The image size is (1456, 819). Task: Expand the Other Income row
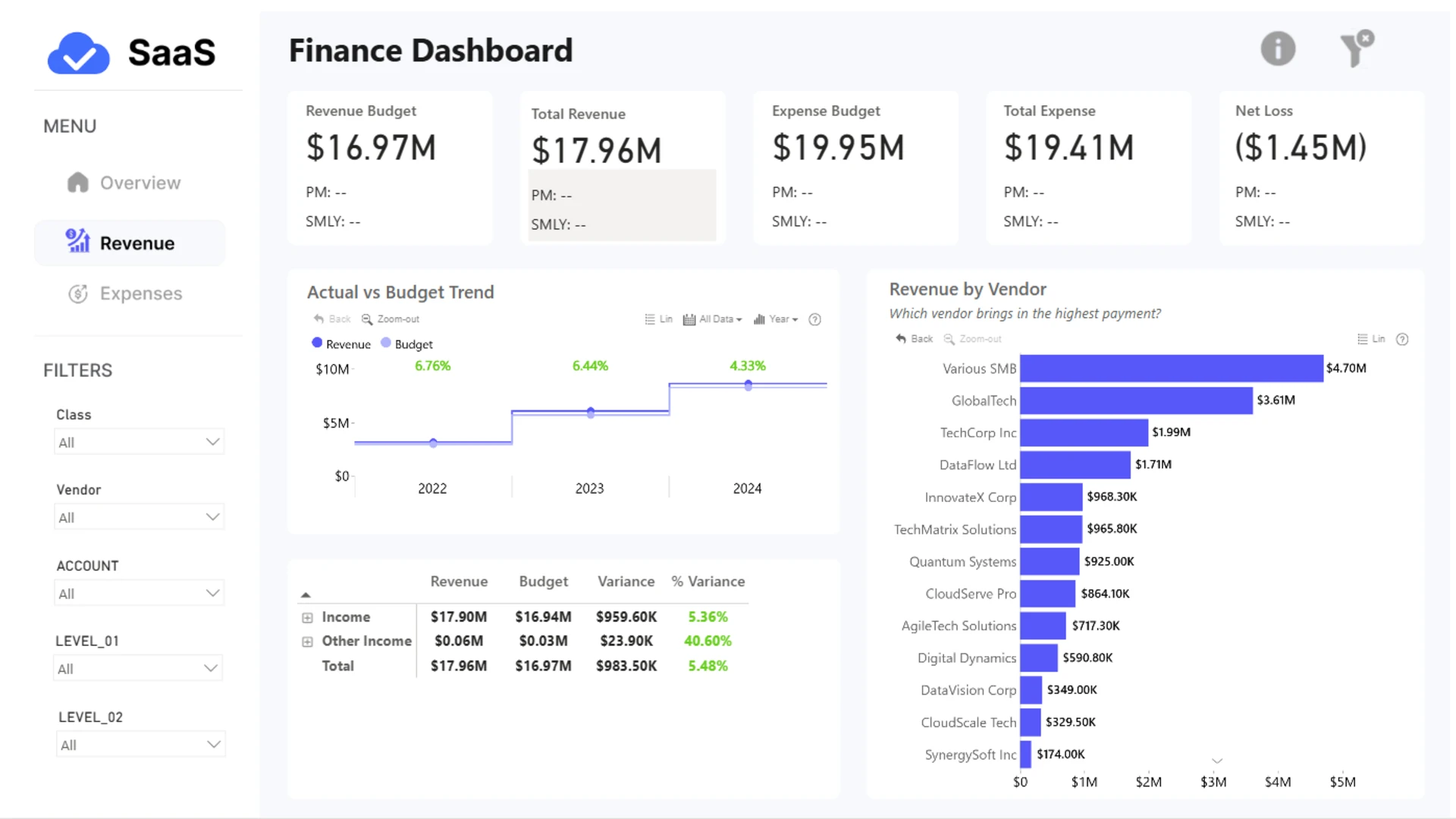click(x=307, y=642)
